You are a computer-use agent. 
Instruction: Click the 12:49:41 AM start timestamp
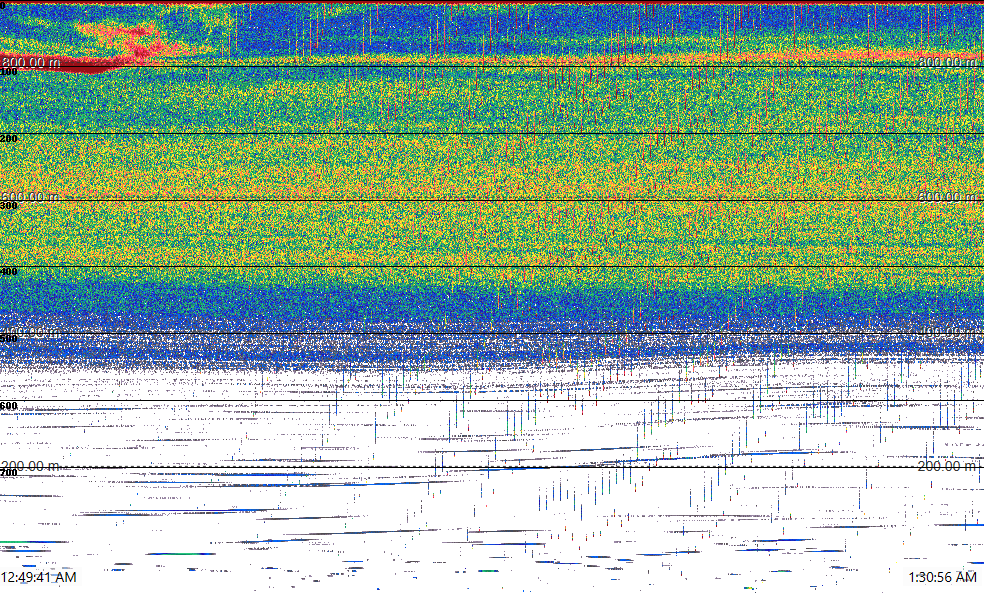pyautogui.click(x=39, y=577)
